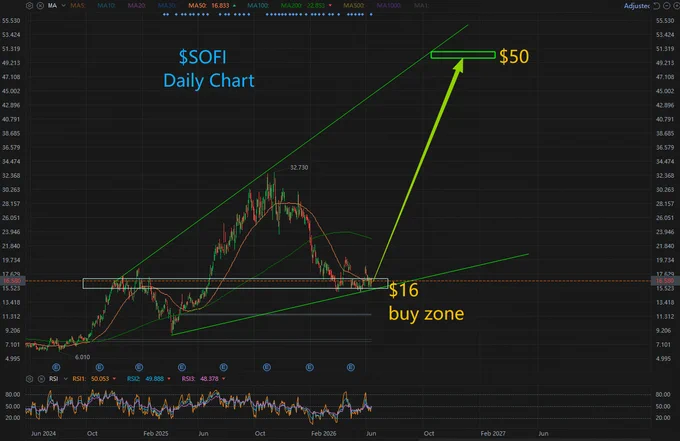This screenshot has width=680, height=441.
Task: Click the earnings marker near Oct 2024
Action: tap(99, 367)
